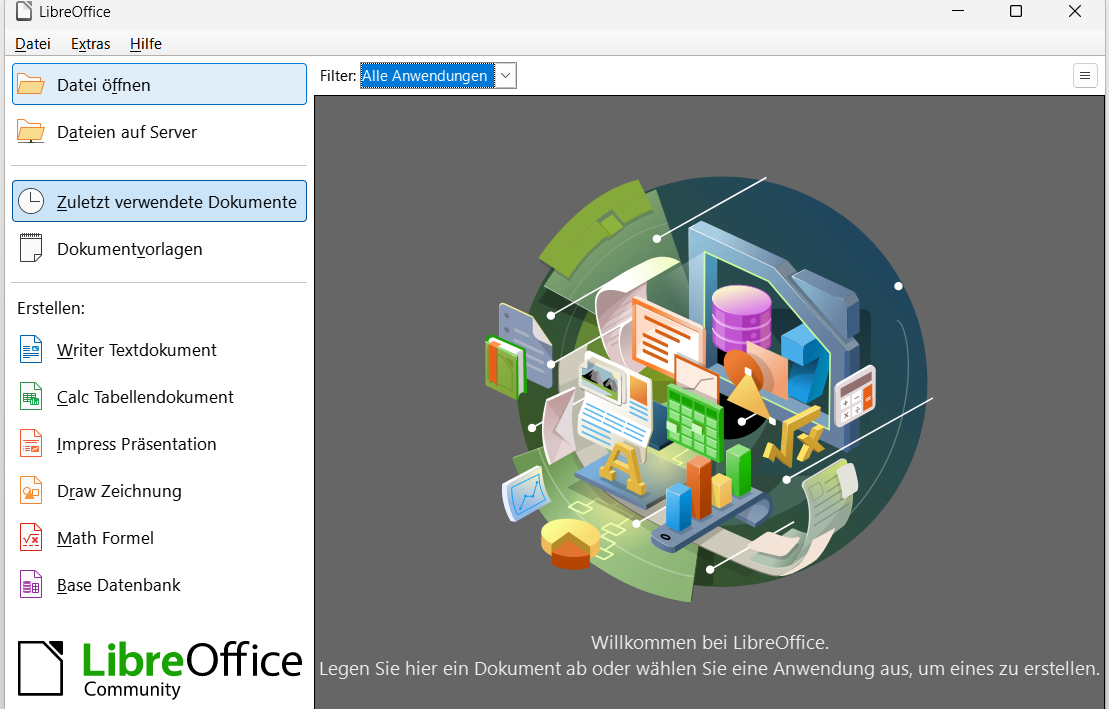Open the Hilfe menu
The image size is (1109, 709).
click(x=146, y=44)
